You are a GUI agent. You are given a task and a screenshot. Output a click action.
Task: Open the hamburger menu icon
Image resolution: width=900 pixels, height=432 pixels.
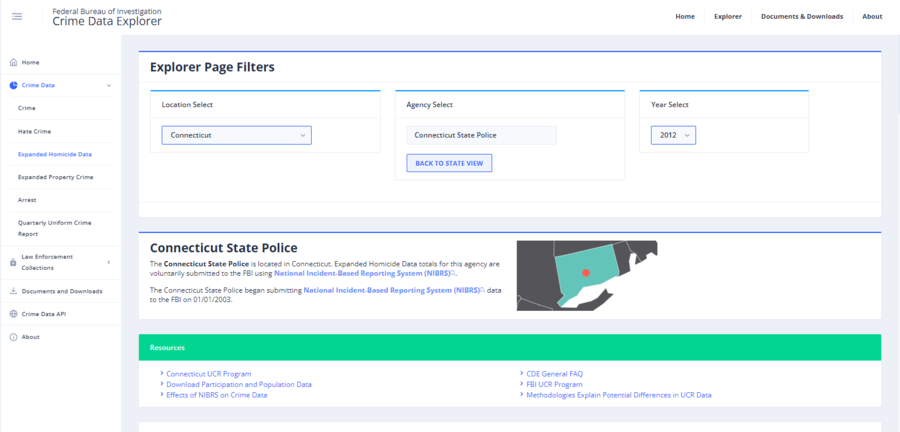[x=17, y=17]
